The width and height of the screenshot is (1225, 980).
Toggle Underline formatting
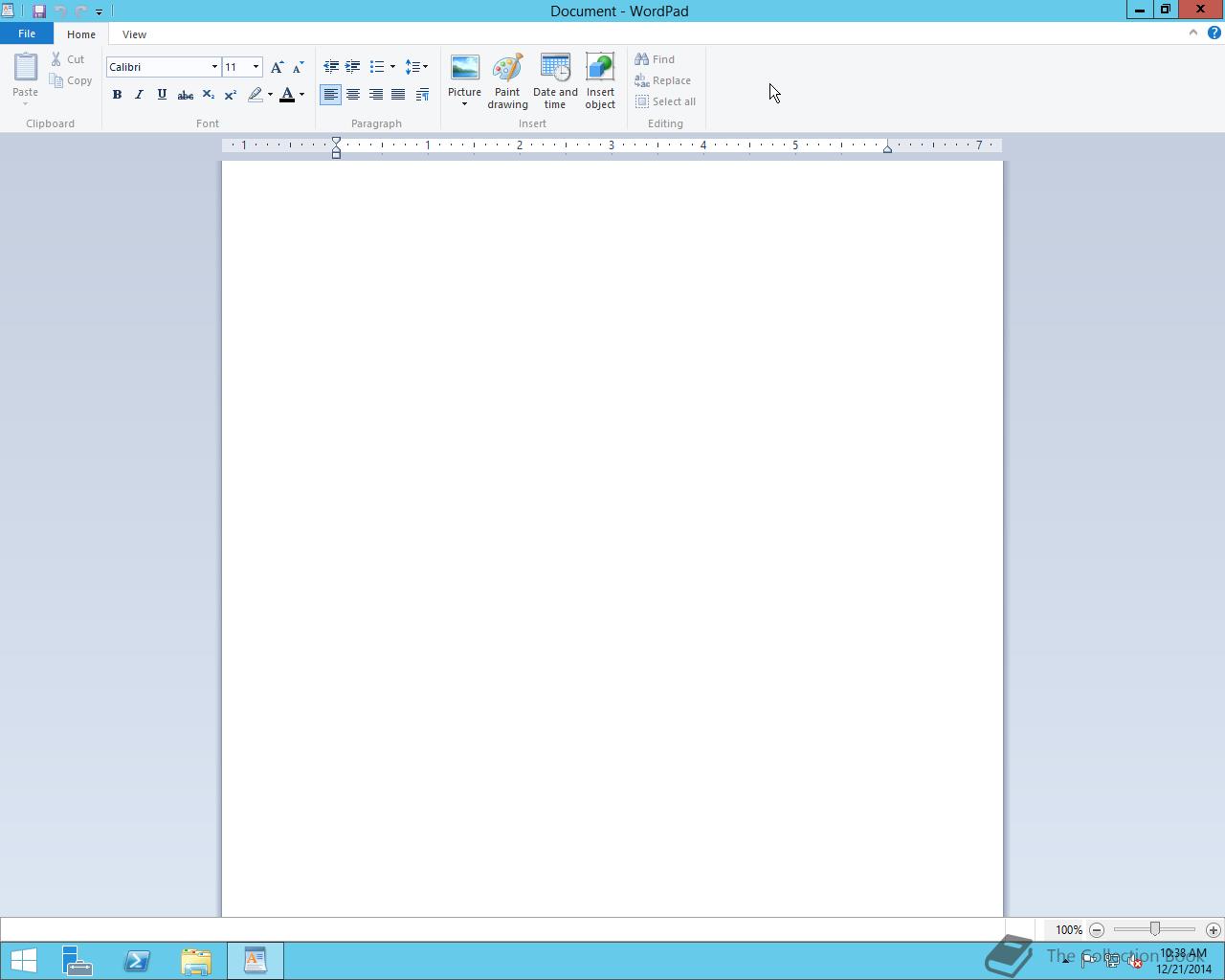162,95
